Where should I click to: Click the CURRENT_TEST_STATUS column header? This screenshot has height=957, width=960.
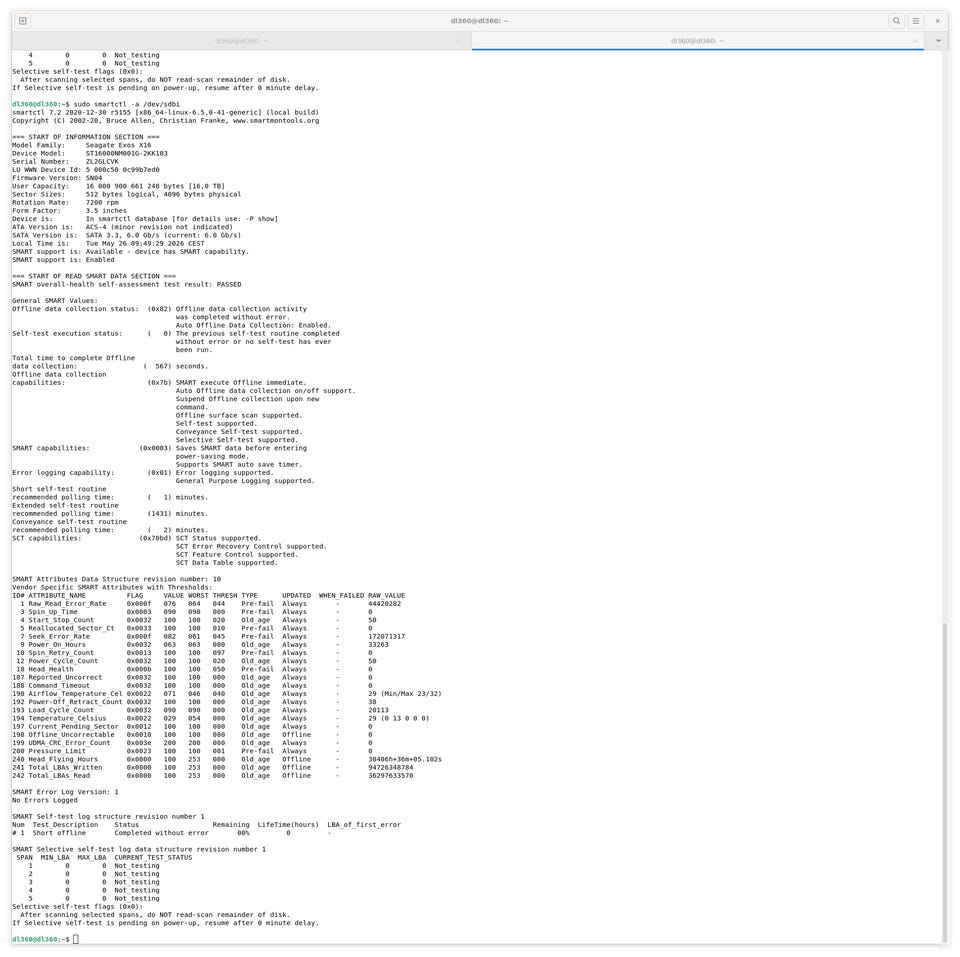(x=153, y=858)
